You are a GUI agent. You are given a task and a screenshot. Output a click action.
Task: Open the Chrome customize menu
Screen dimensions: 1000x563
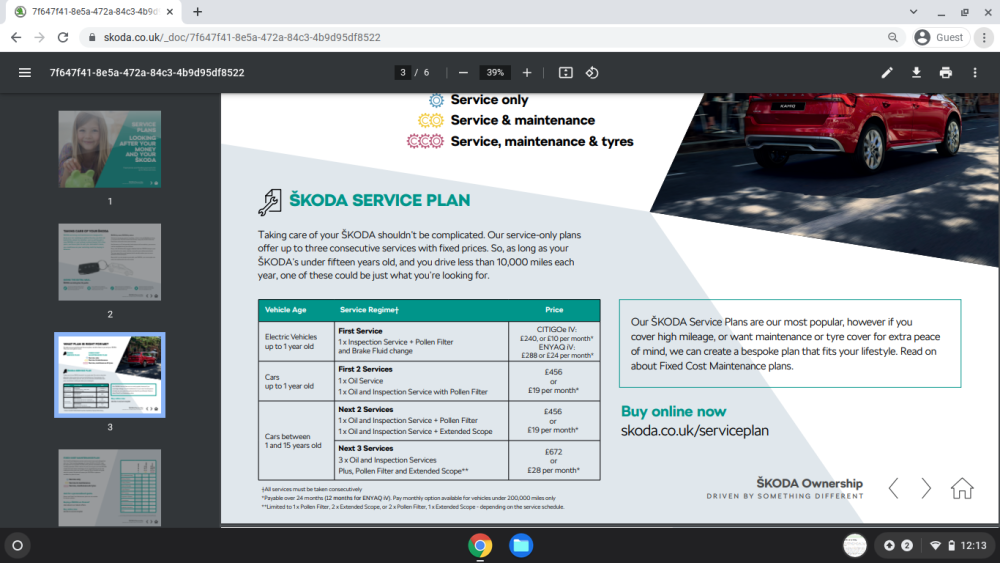(984, 38)
